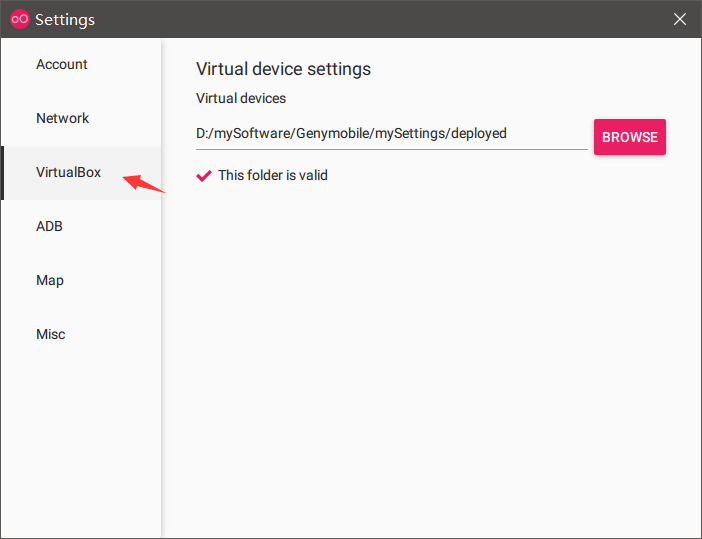
Task: Switch to the Network settings tab
Action: click(x=81, y=119)
